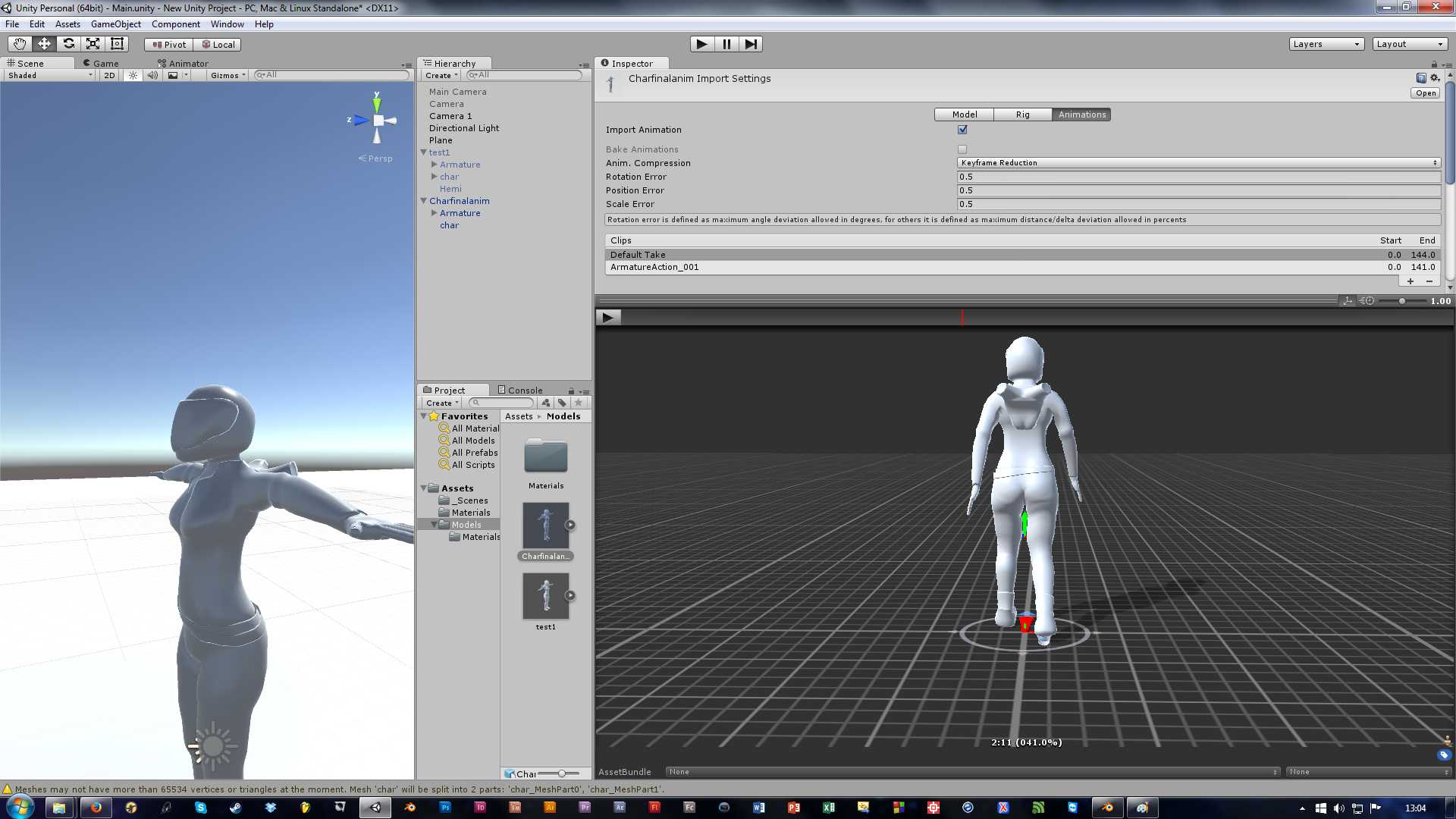Drag the animation timeline scrubber
Image resolution: width=1456 pixels, height=819 pixels.
coord(962,316)
